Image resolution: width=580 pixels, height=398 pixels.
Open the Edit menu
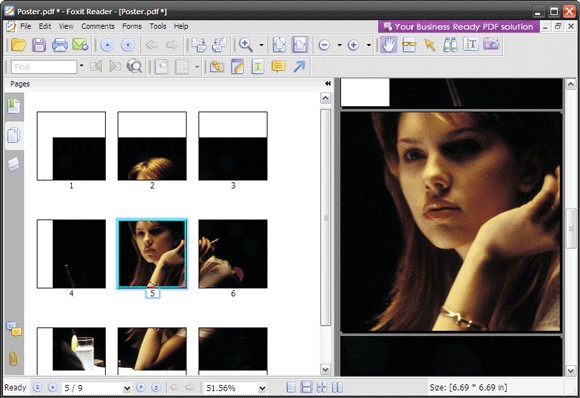click(x=45, y=26)
